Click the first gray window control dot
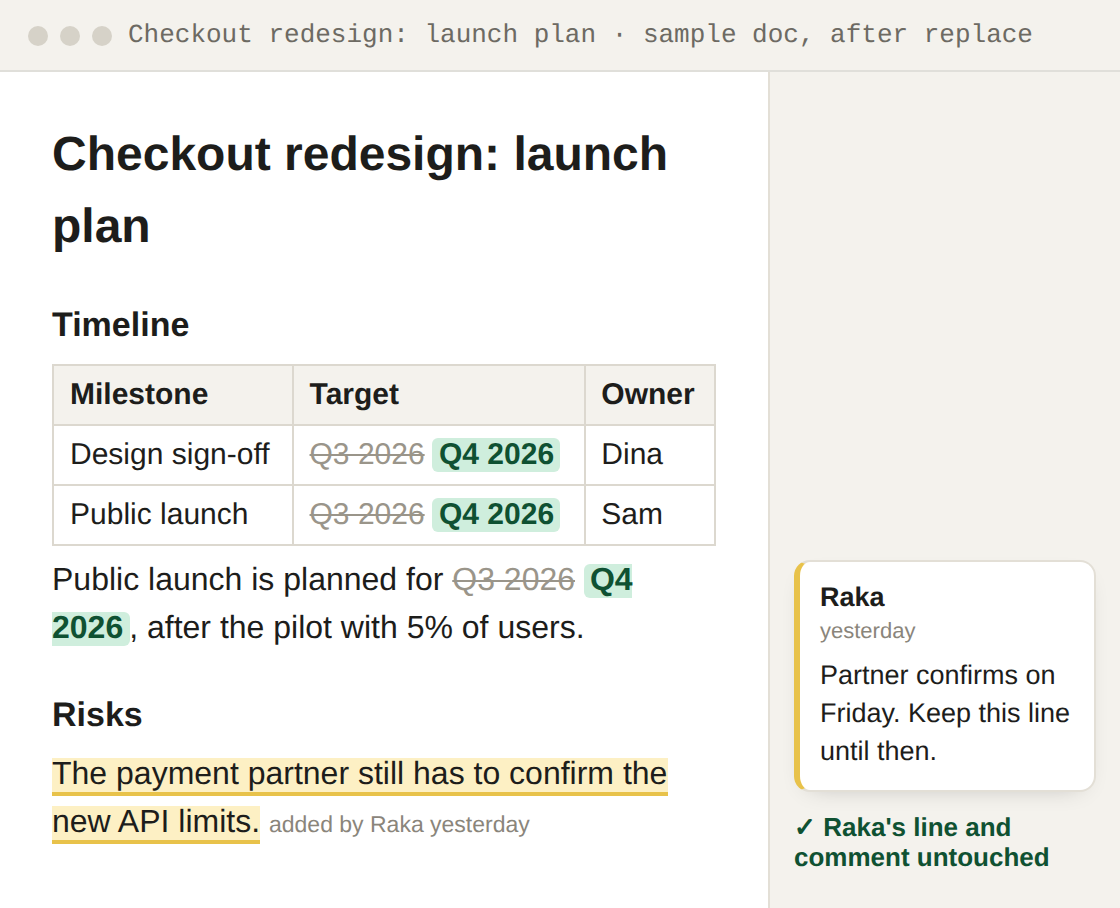This screenshot has width=1120, height=908. (38, 35)
